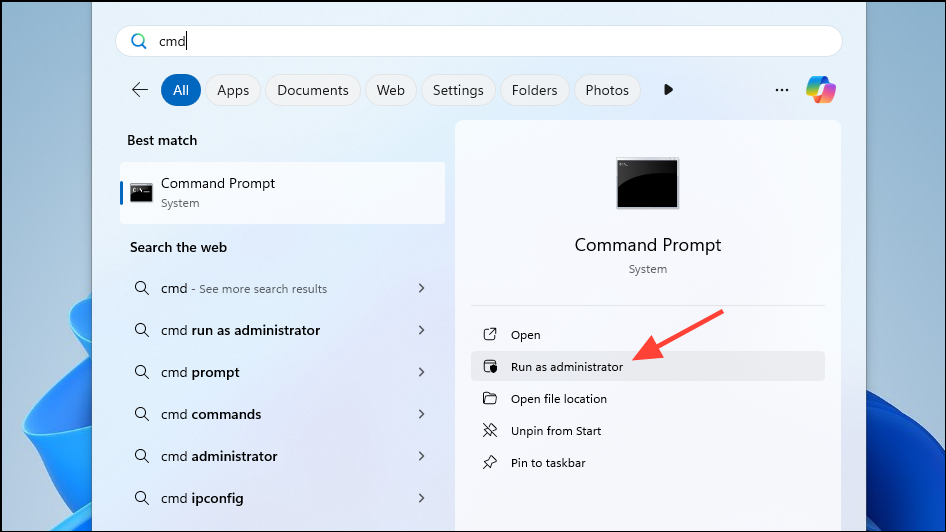Screen dimensions: 946x532
Task: Switch to the Apps filter tab
Action: pyautogui.click(x=233, y=90)
